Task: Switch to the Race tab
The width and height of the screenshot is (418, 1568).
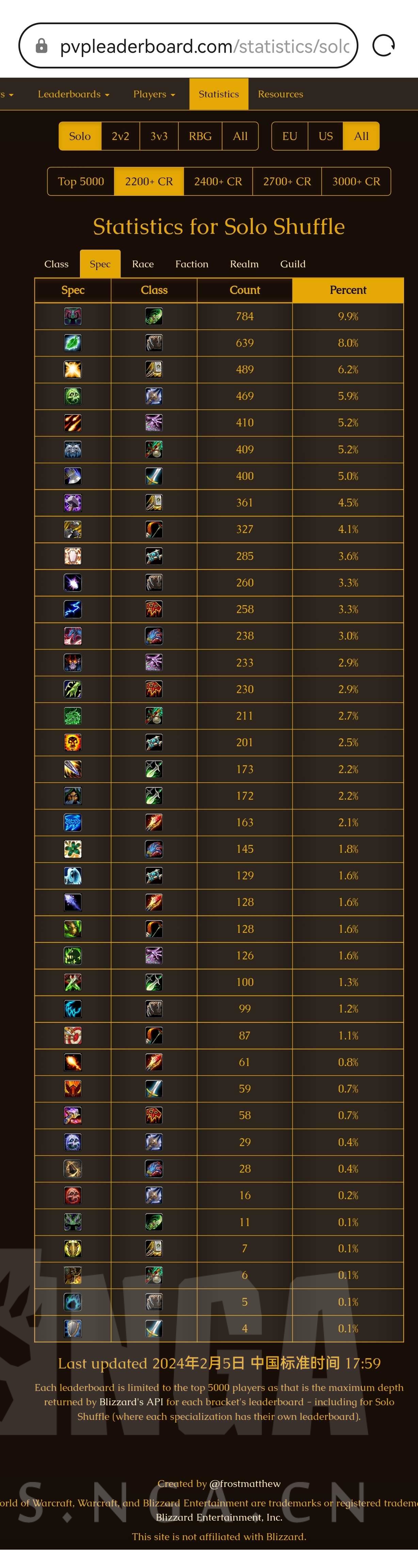Action: 142,264
